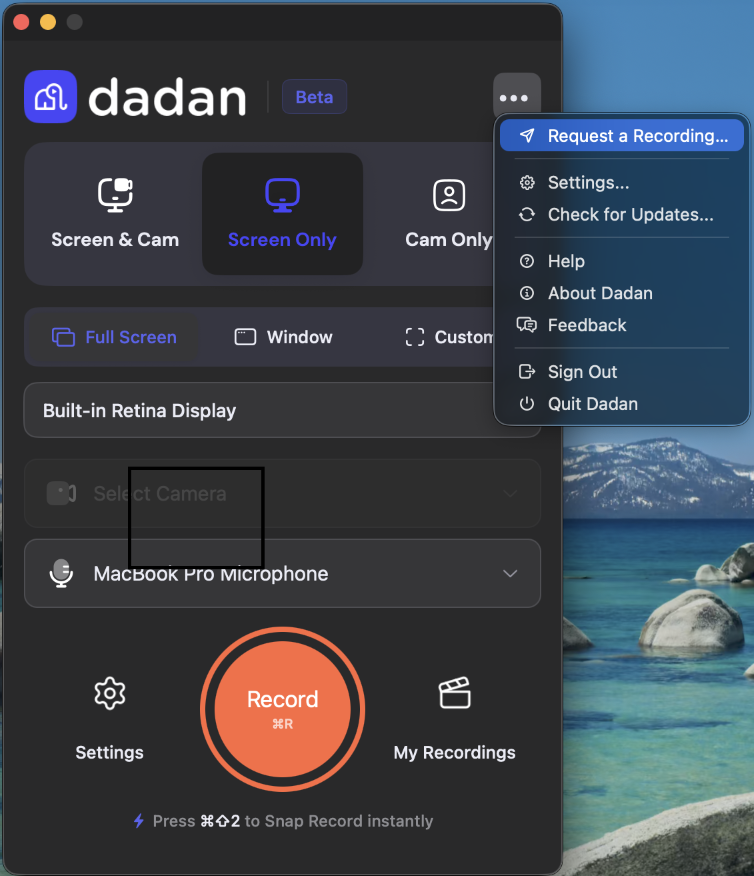This screenshot has height=876, width=754.
Task: Click the refresh icon beside Check for Updates
Action: (527, 215)
